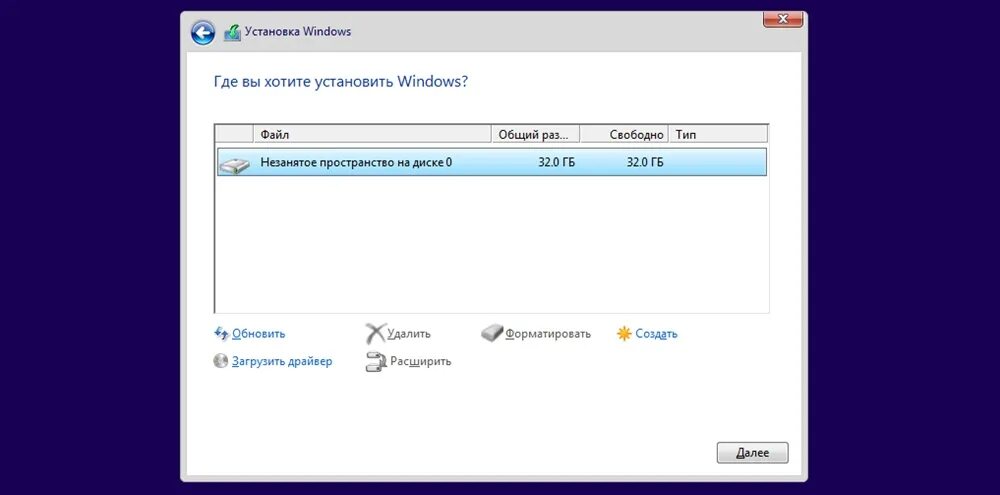Open the Загрузить драйвер link
Screen dimensions: 1000x495
[x=282, y=361]
